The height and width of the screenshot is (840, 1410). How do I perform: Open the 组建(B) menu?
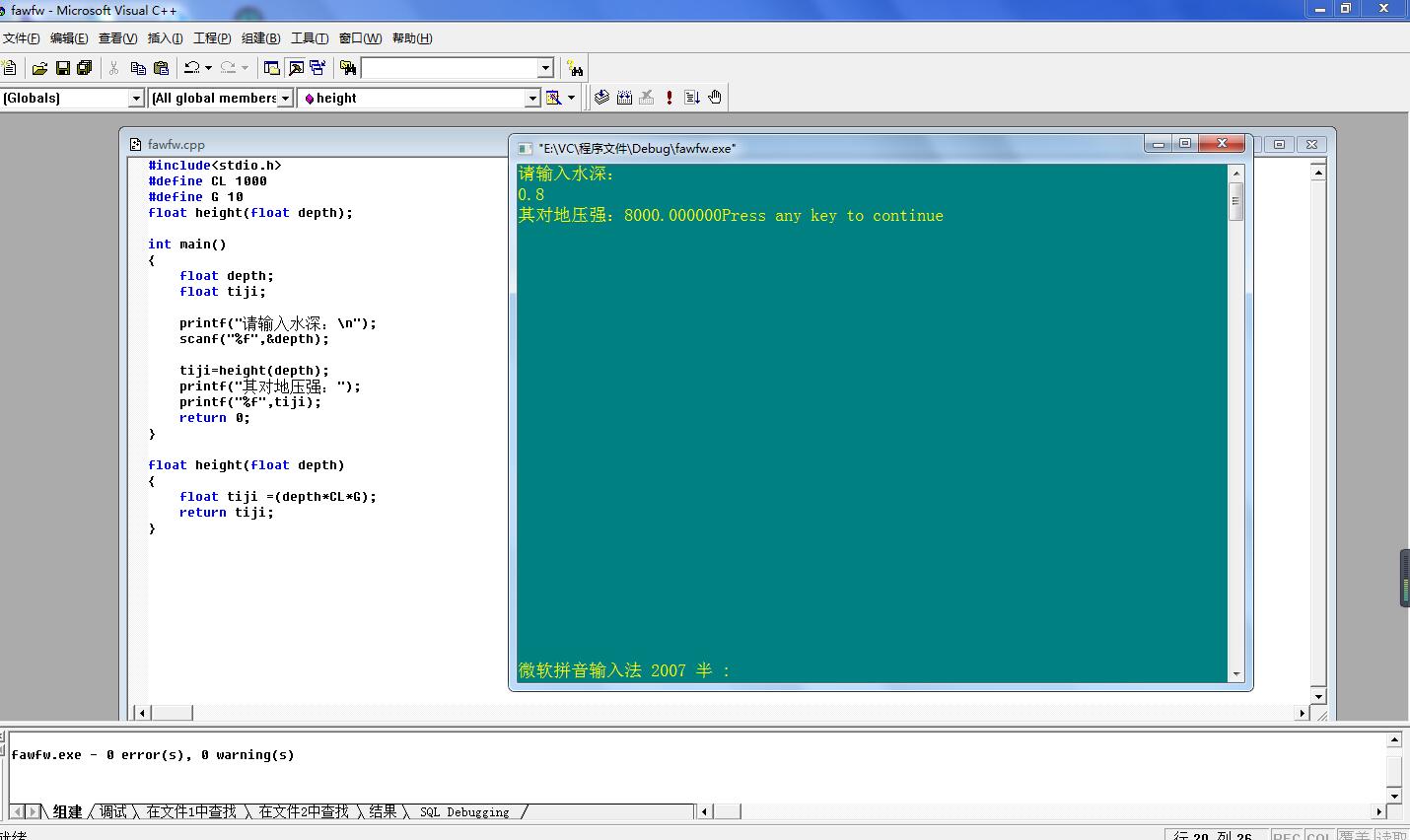pyautogui.click(x=260, y=38)
